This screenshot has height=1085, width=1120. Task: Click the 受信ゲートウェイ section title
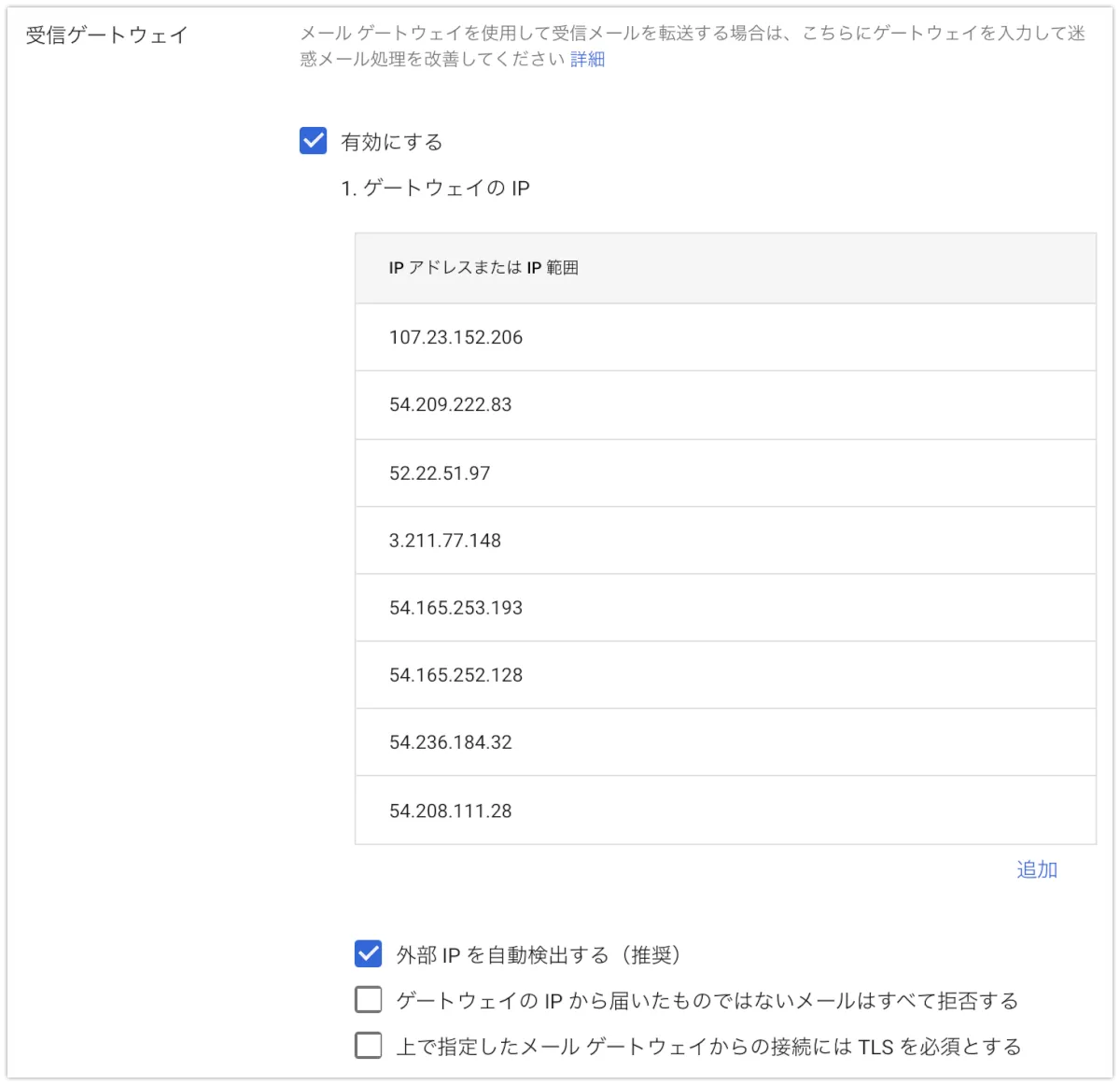coord(106,35)
